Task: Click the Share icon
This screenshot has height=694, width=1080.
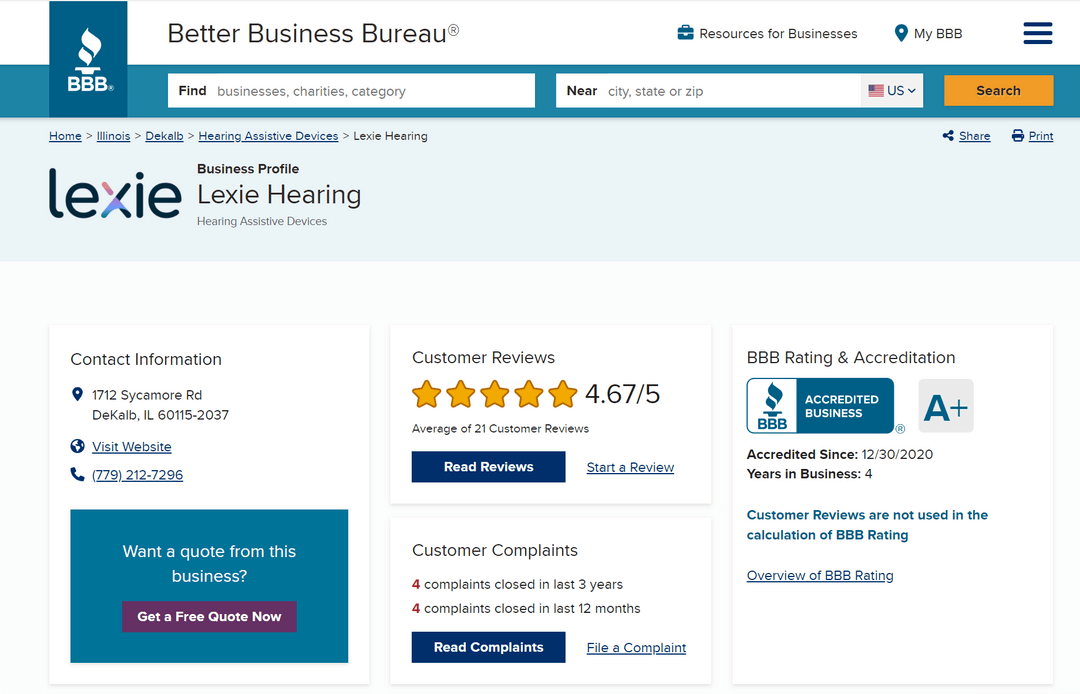Action: pos(948,136)
